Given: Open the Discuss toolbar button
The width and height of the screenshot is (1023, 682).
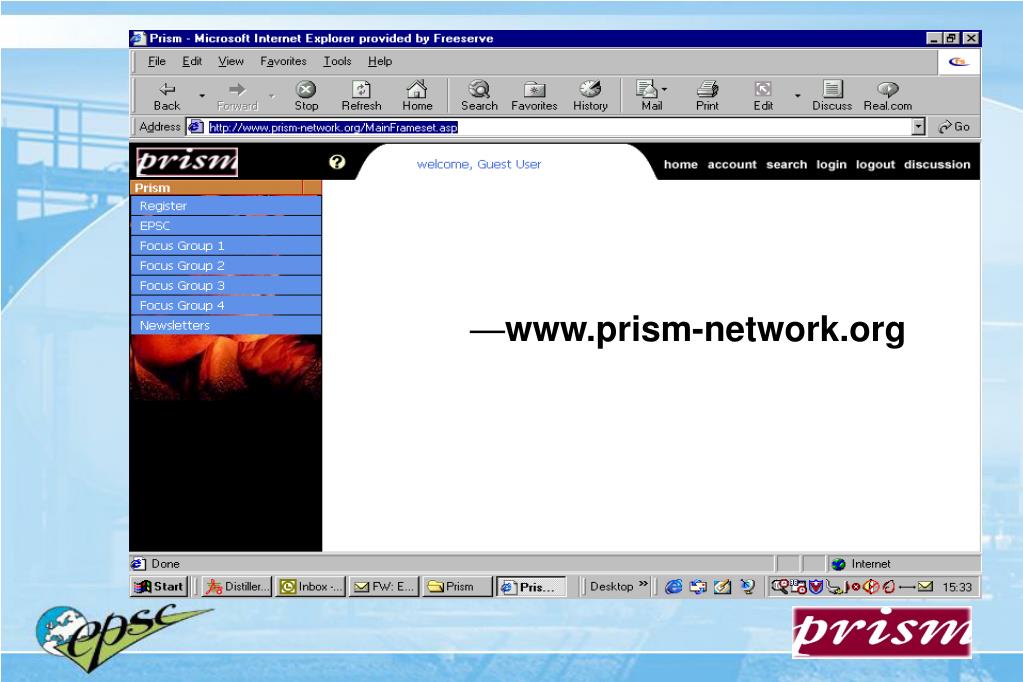Looking at the screenshot, I should pos(832,95).
